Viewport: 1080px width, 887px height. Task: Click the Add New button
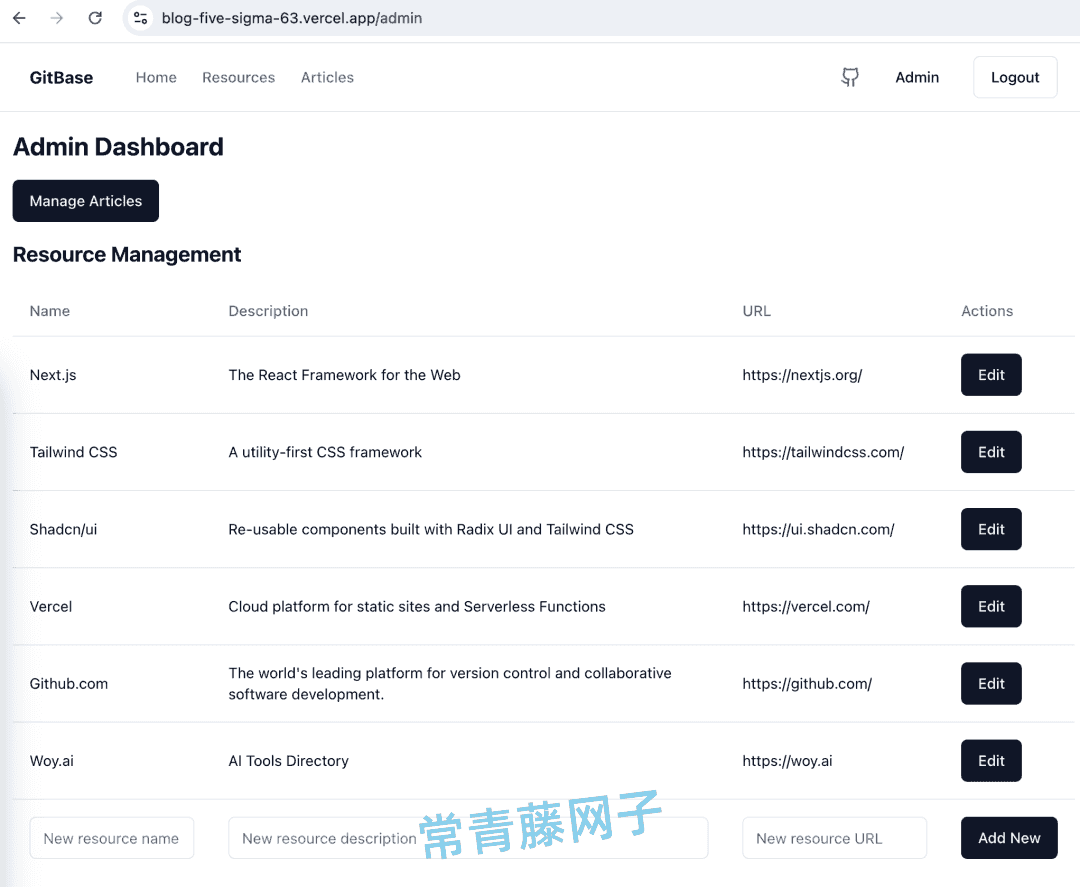pos(1009,838)
